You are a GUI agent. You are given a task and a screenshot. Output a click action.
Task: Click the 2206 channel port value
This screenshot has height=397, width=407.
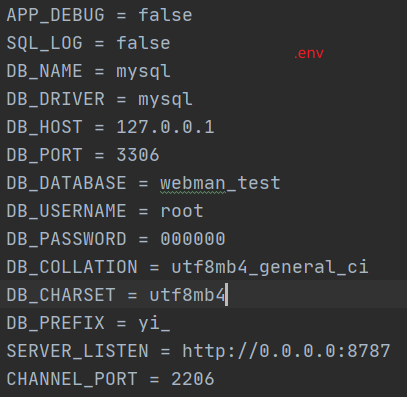click(x=193, y=379)
